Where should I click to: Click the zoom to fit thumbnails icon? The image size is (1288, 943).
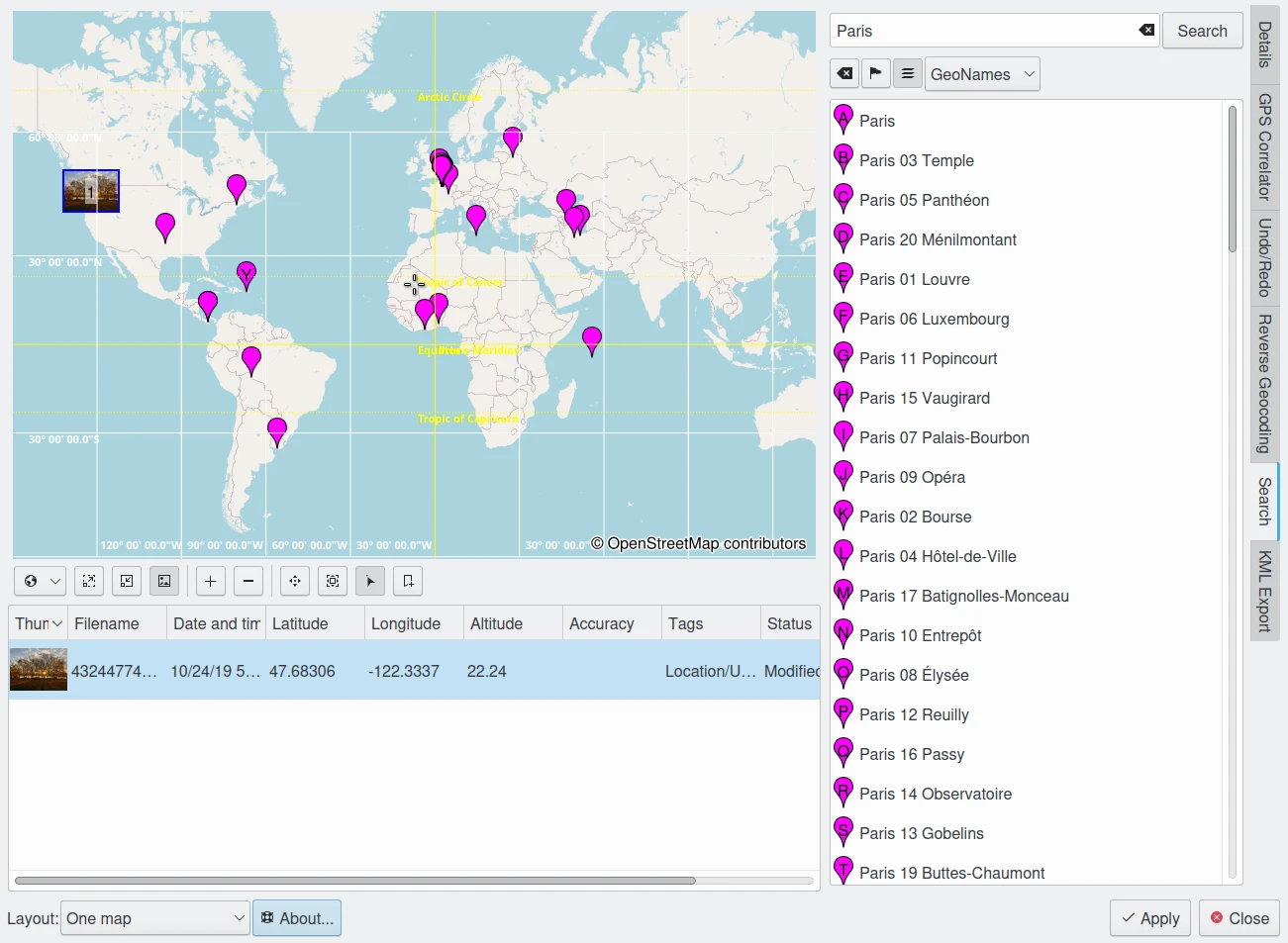coord(89,581)
